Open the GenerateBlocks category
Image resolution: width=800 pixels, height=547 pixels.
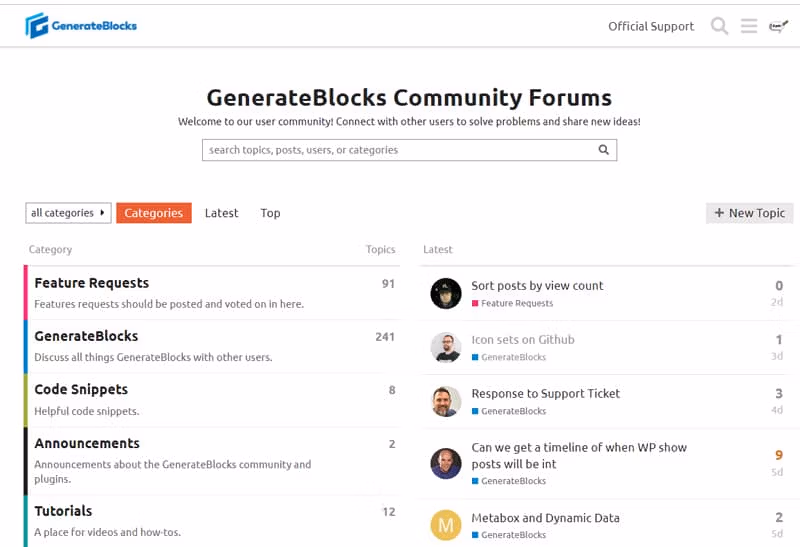[86, 336]
